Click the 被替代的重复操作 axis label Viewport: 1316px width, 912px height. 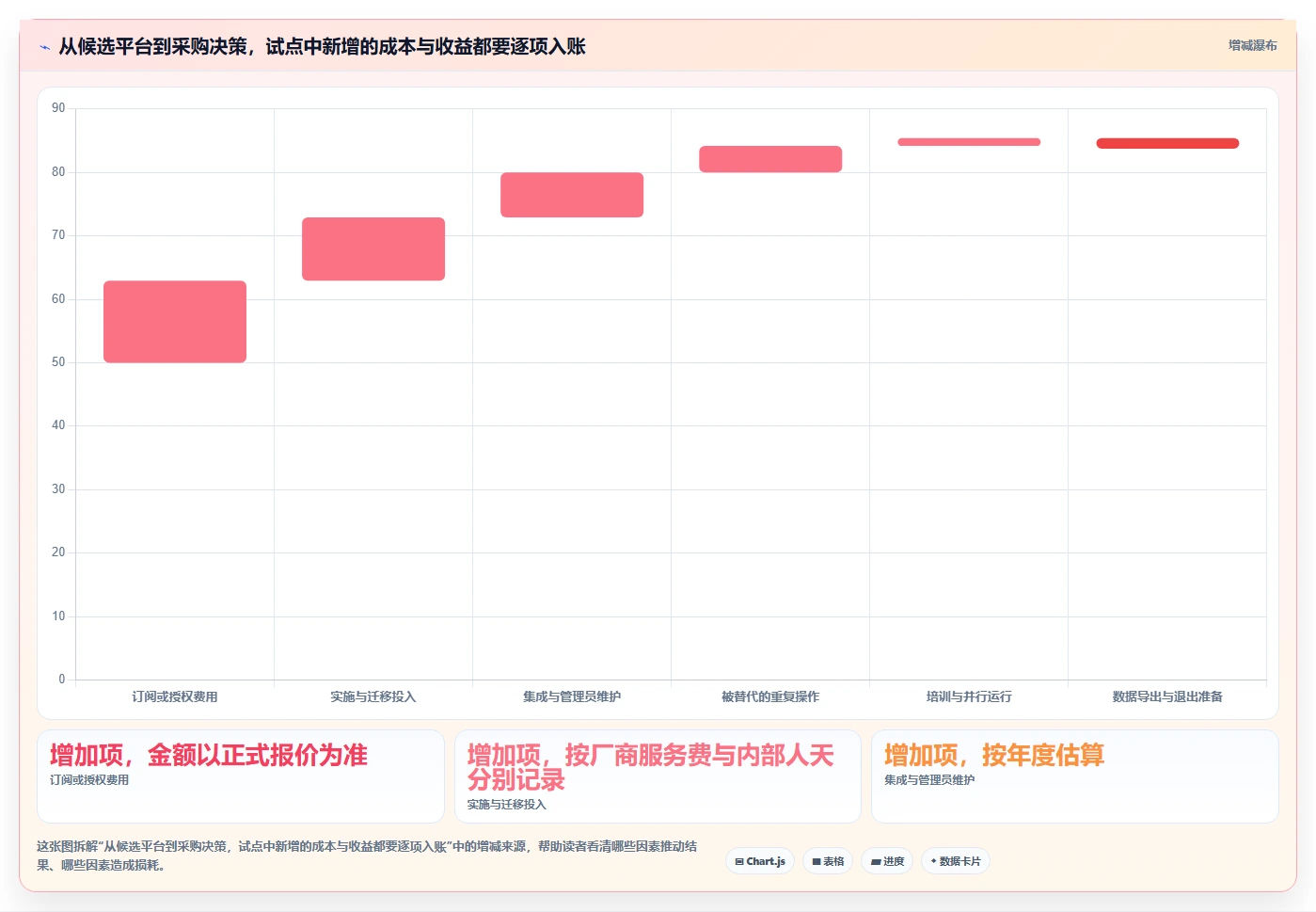click(x=770, y=696)
